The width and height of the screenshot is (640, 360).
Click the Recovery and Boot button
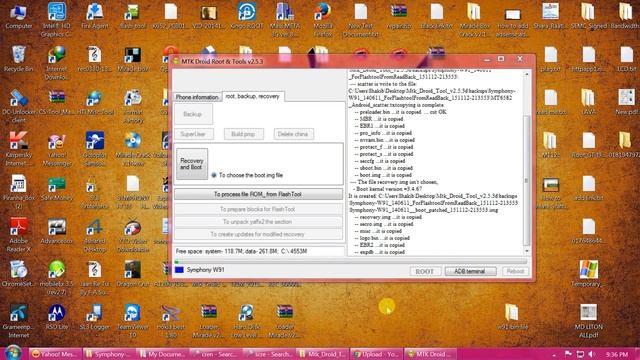click(x=191, y=164)
